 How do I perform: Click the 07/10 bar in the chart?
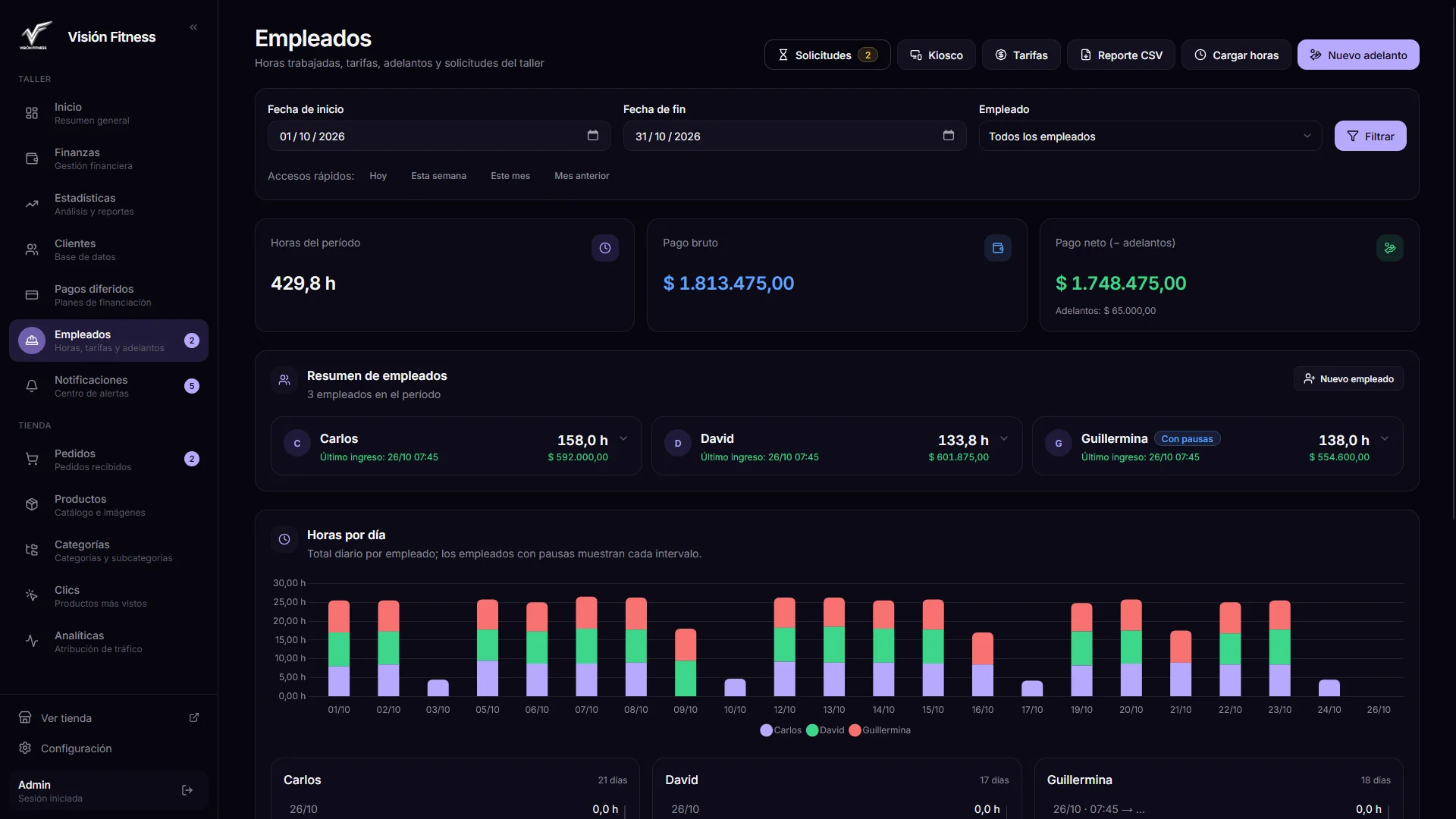(586, 646)
